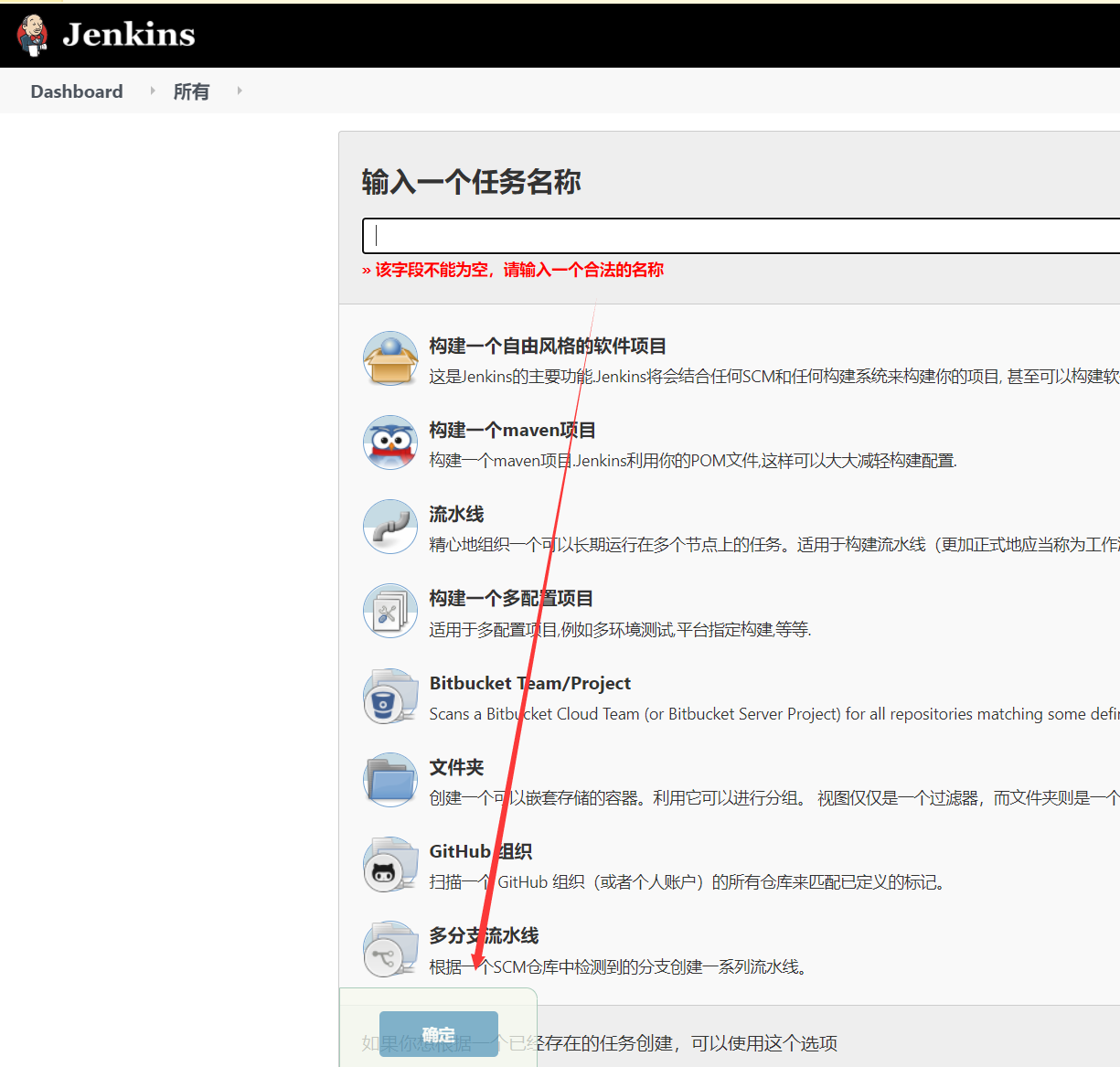Viewport: 1120px width, 1067px height.
Task: Choose the GitHub 组织 item title
Action: coord(481,851)
